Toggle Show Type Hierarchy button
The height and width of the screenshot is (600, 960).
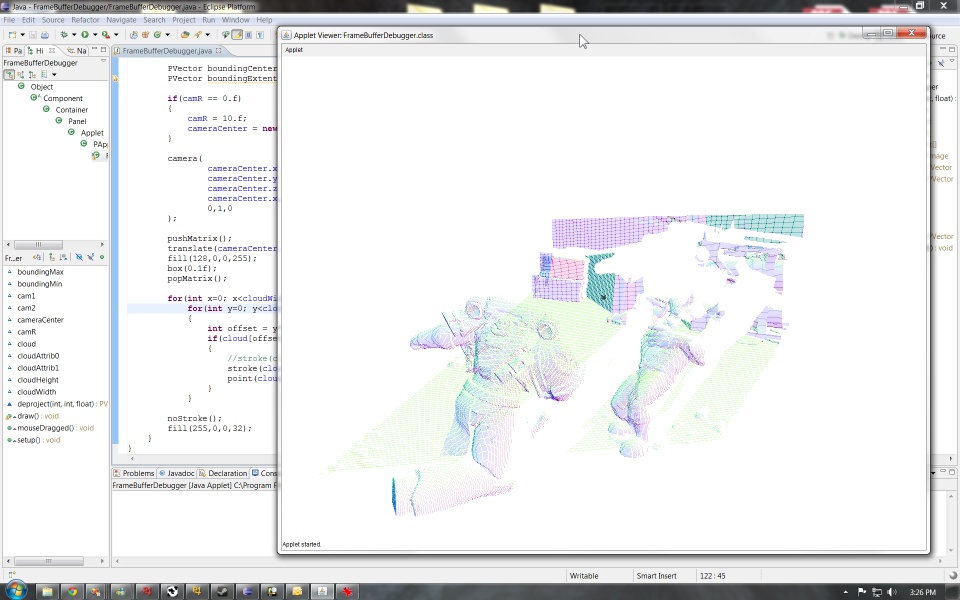(x=9, y=75)
